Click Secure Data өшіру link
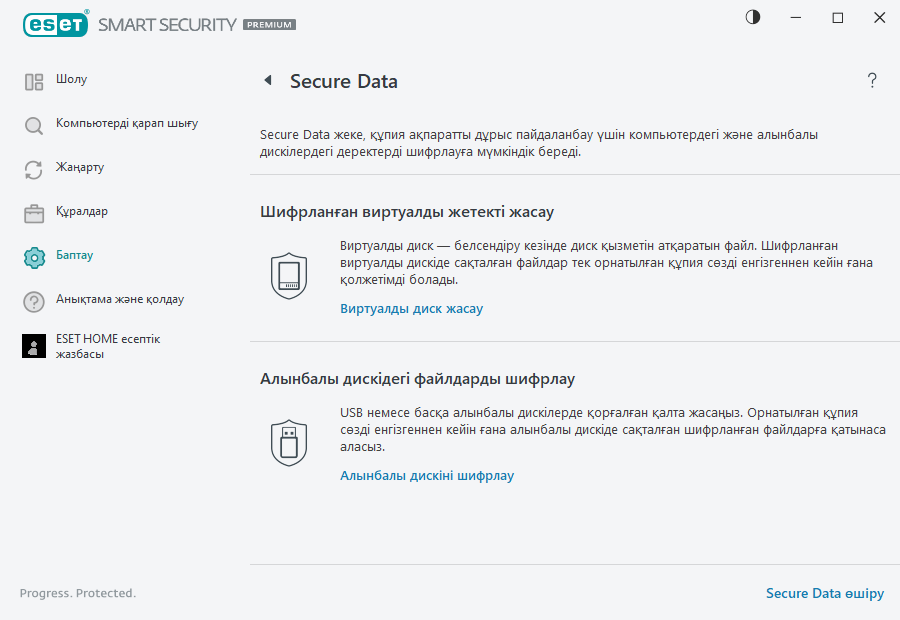Viewport: 900px width, 620px height. [825, 593]
